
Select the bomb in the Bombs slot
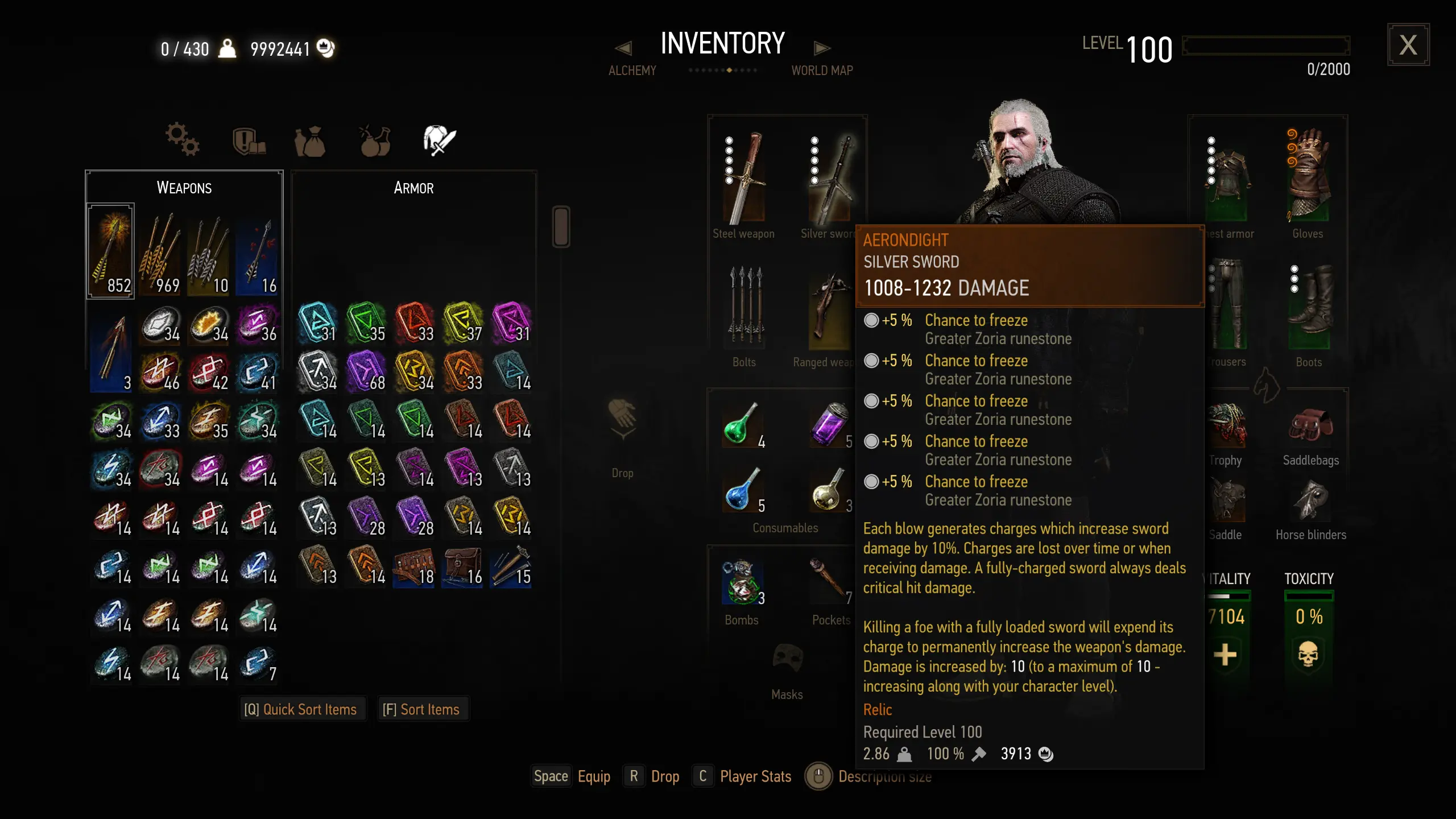(742, 582)
